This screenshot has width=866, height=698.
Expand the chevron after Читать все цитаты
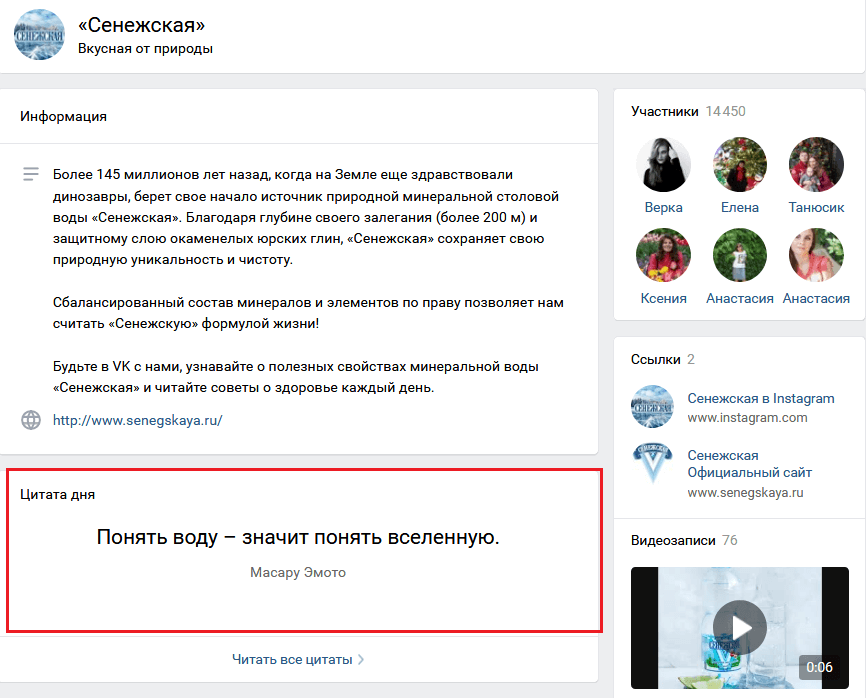pos(361,659)
